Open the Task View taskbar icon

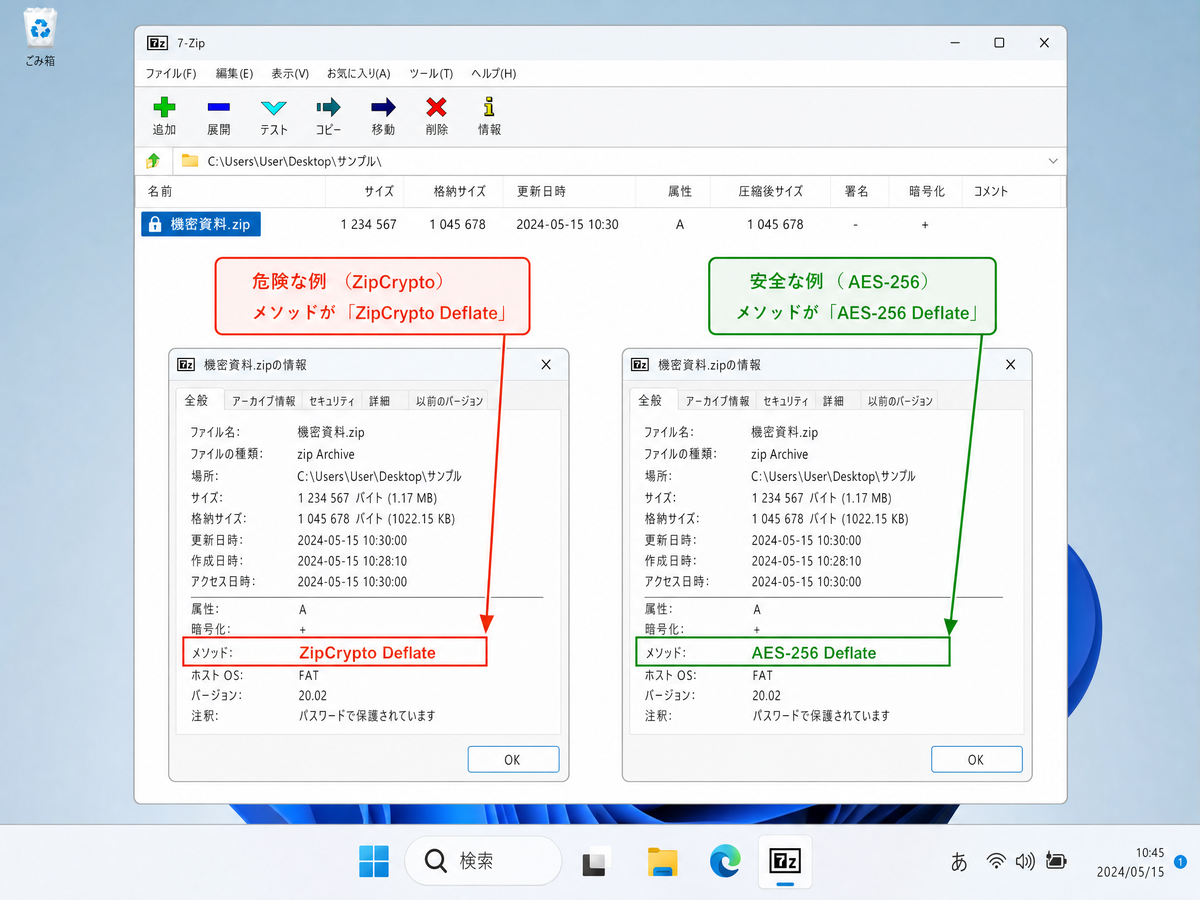coord(596,861)
